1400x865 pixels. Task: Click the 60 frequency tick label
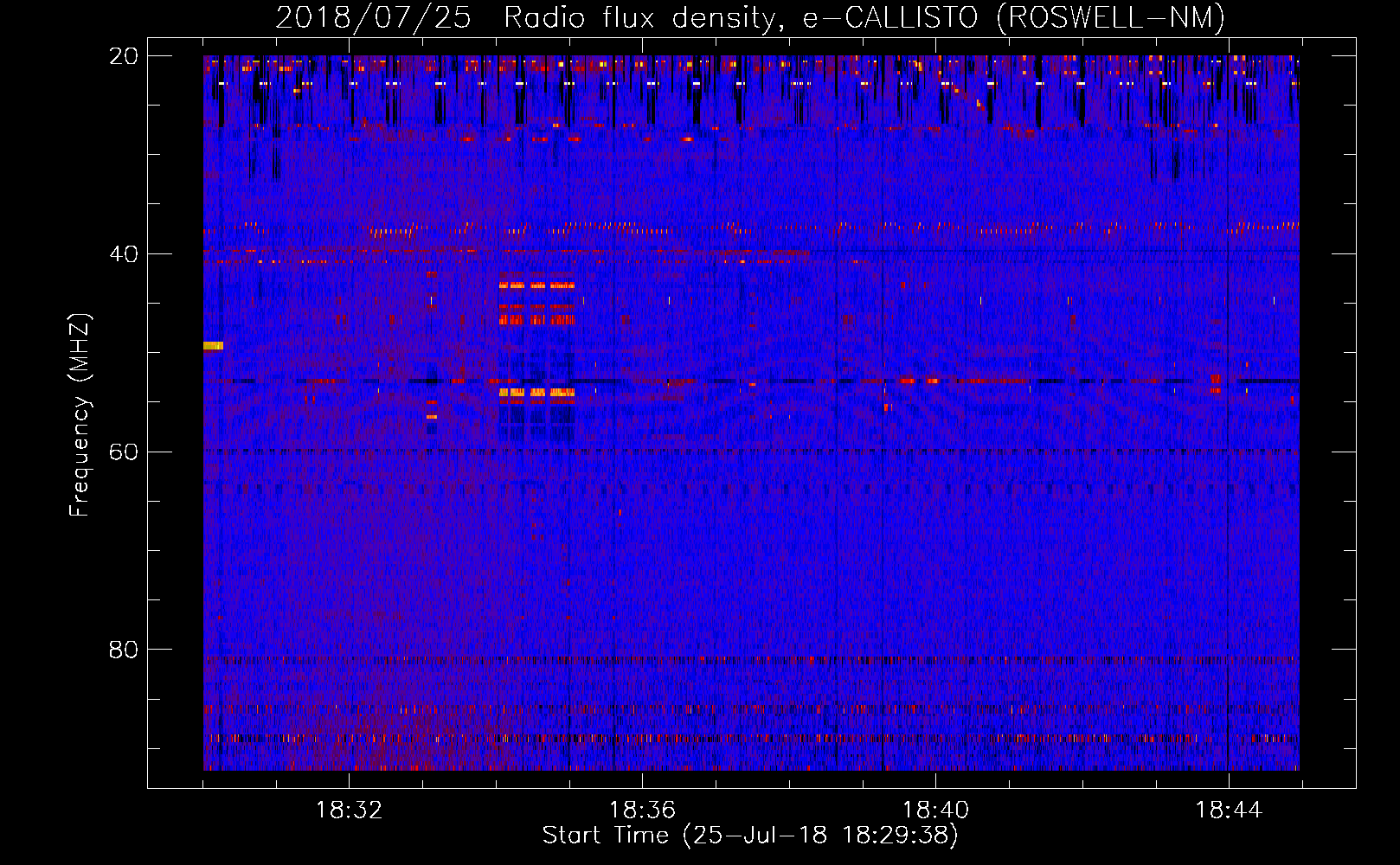click(x=124, y=452)
